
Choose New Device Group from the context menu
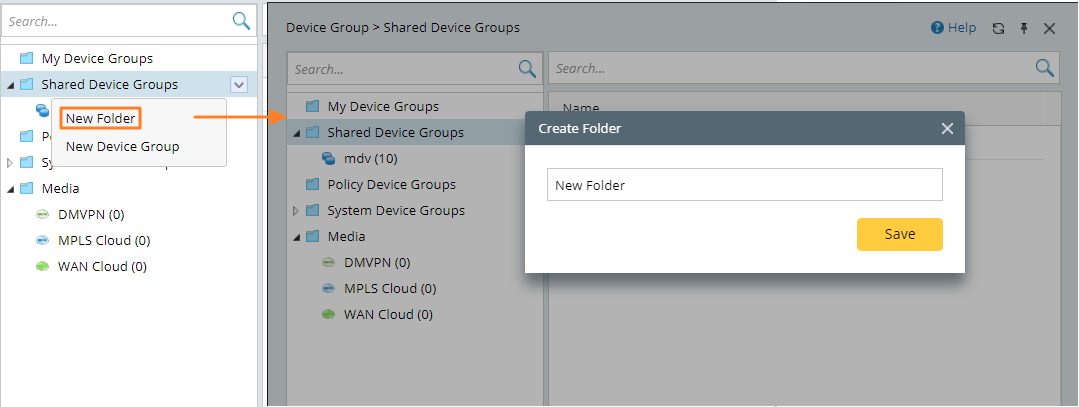pos(122,146)
